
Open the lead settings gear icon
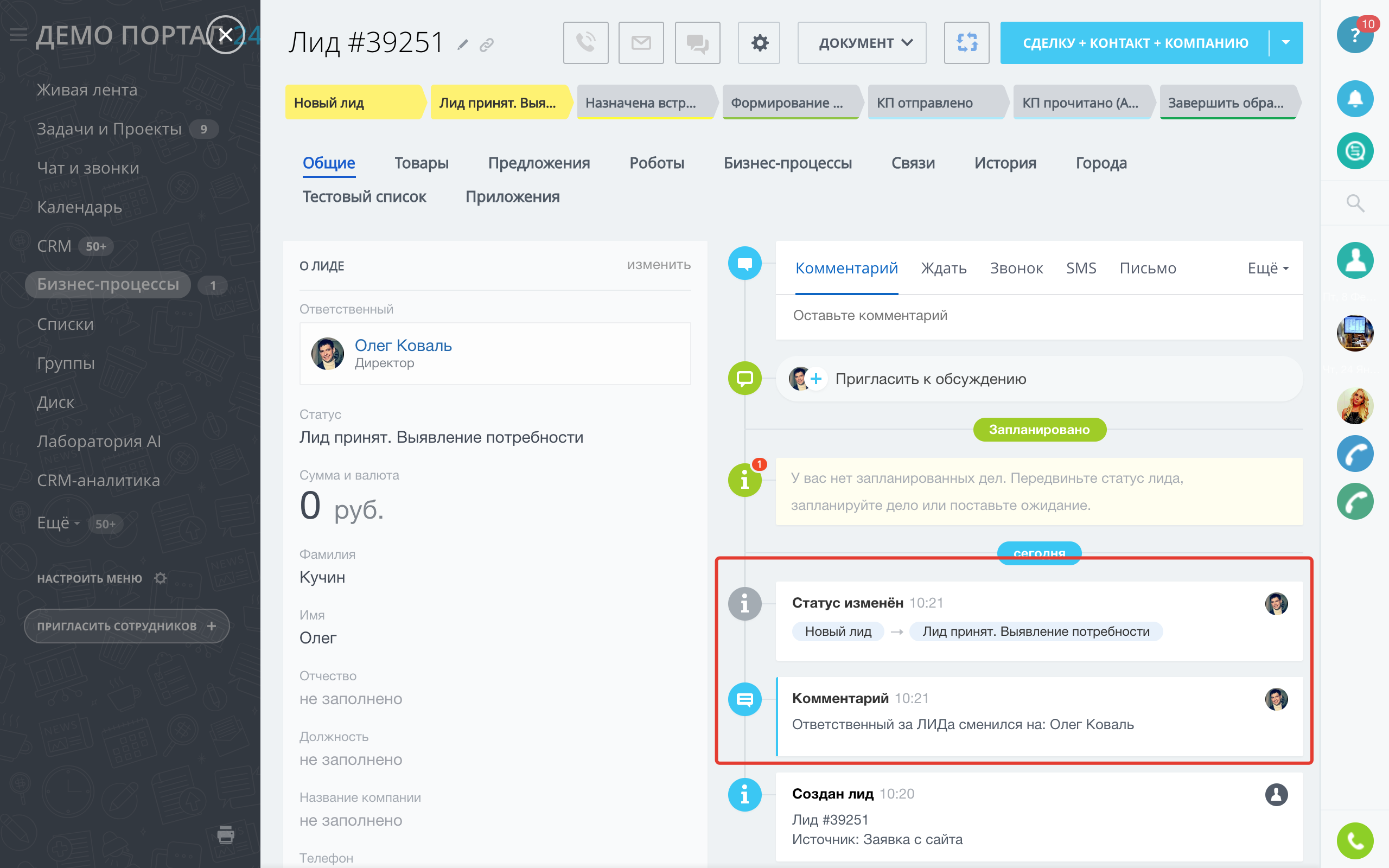[x=760, y=43]
